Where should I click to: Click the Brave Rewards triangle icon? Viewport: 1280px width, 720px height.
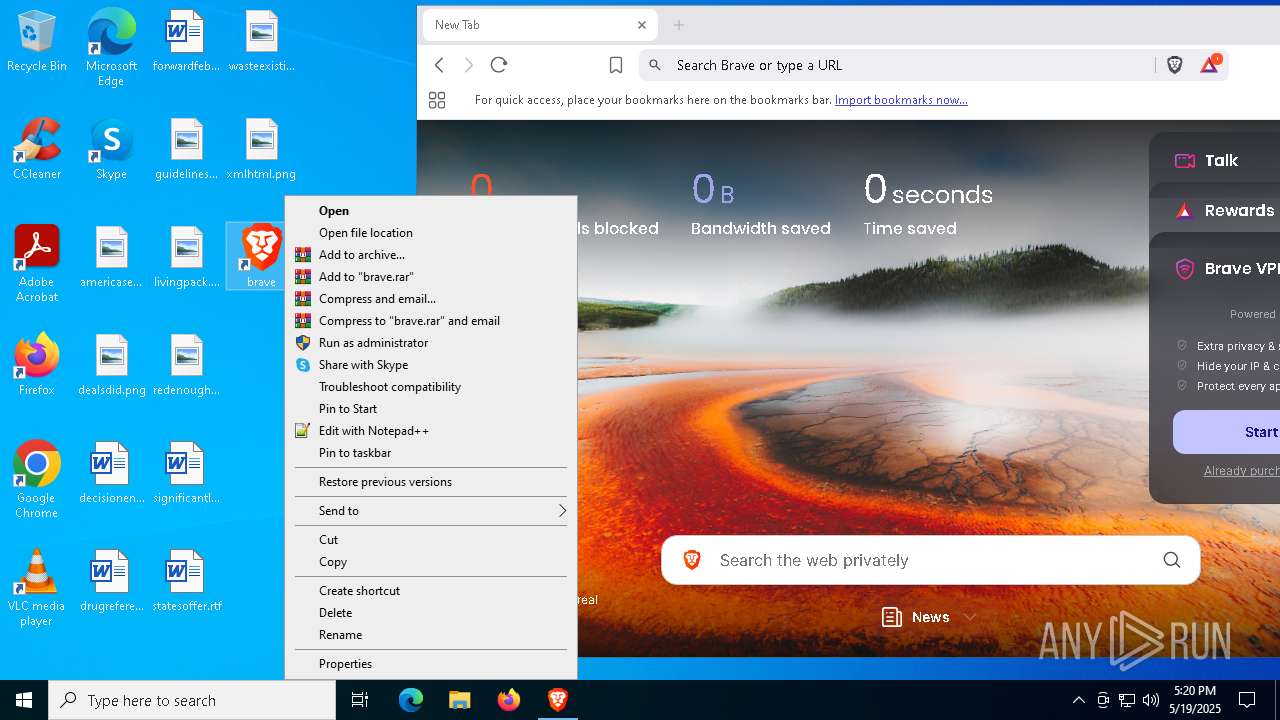[x=1209, y=65]
